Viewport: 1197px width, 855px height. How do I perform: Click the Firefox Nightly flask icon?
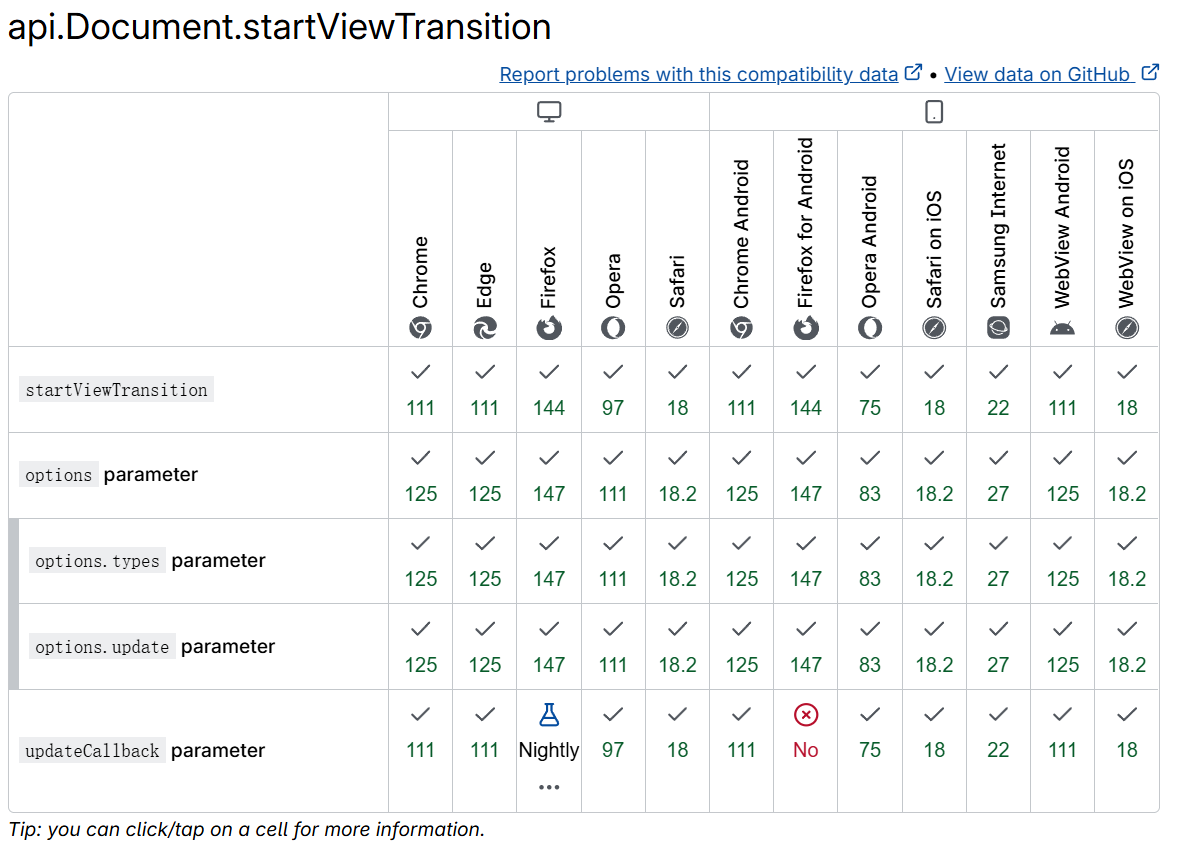tap(549, 714)
